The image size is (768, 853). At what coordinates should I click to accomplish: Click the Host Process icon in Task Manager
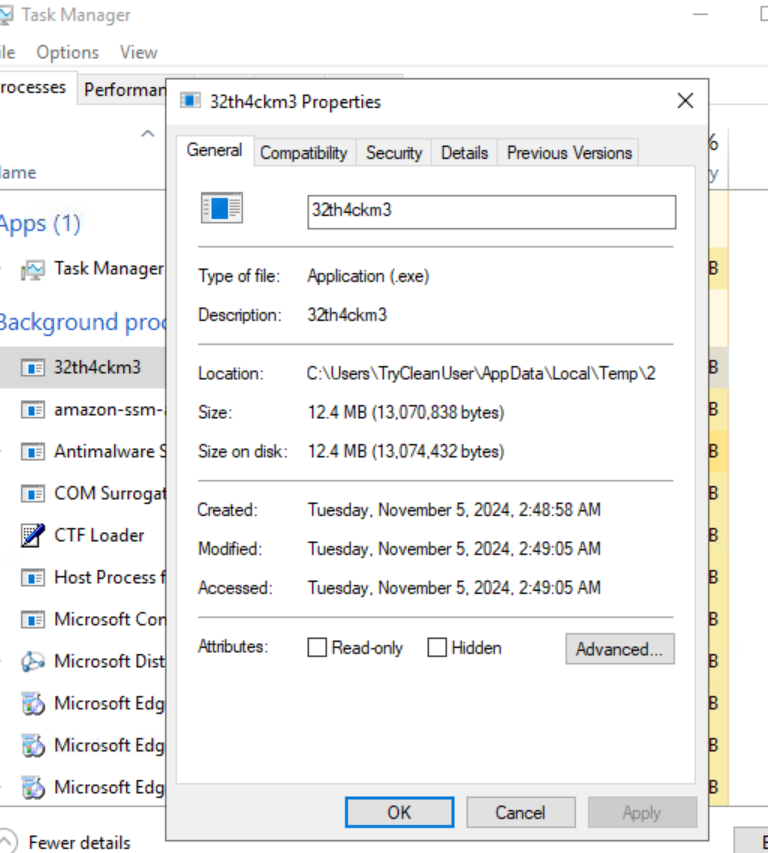[33, 577]
